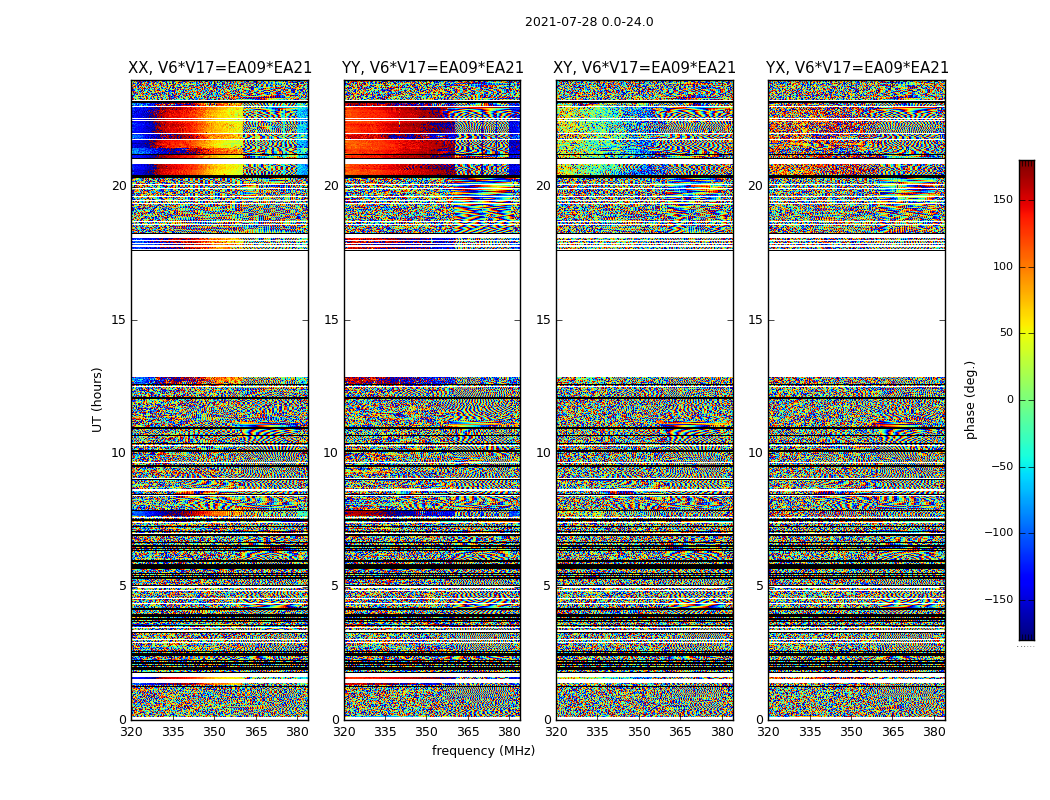Click colorbar tick label 100
The image size is (1050, 800).
[1002, 266]
